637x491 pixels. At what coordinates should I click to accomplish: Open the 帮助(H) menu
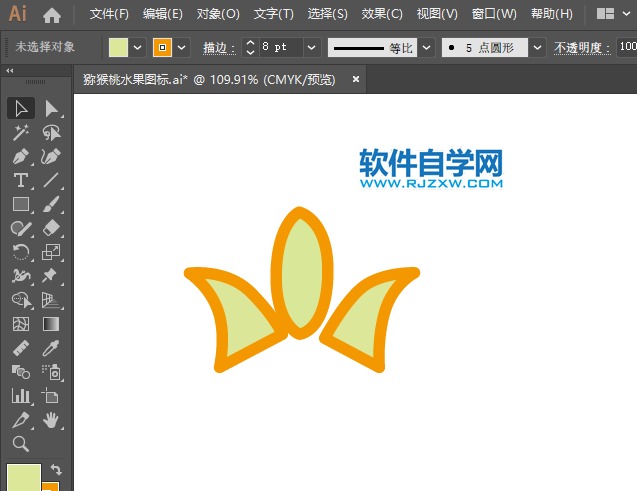552,14
